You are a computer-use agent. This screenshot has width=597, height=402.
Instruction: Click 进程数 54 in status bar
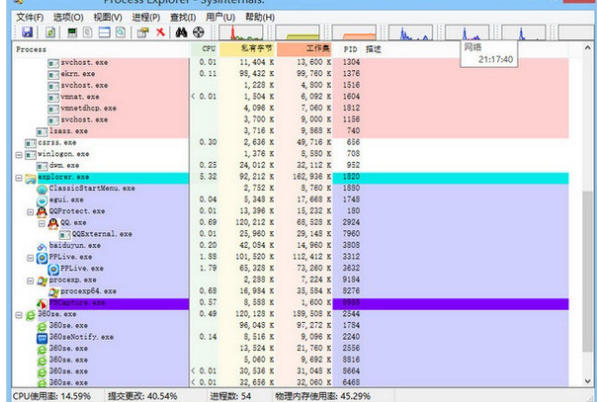[x=230, y=396]
